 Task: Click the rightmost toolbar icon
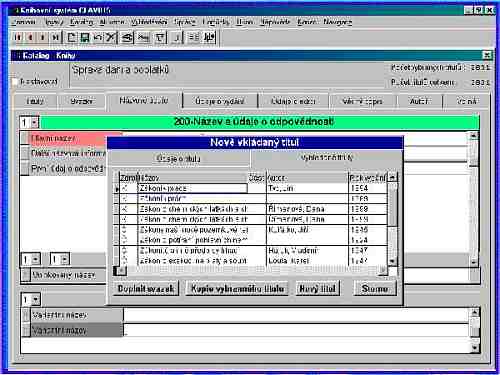pos(209,37)
